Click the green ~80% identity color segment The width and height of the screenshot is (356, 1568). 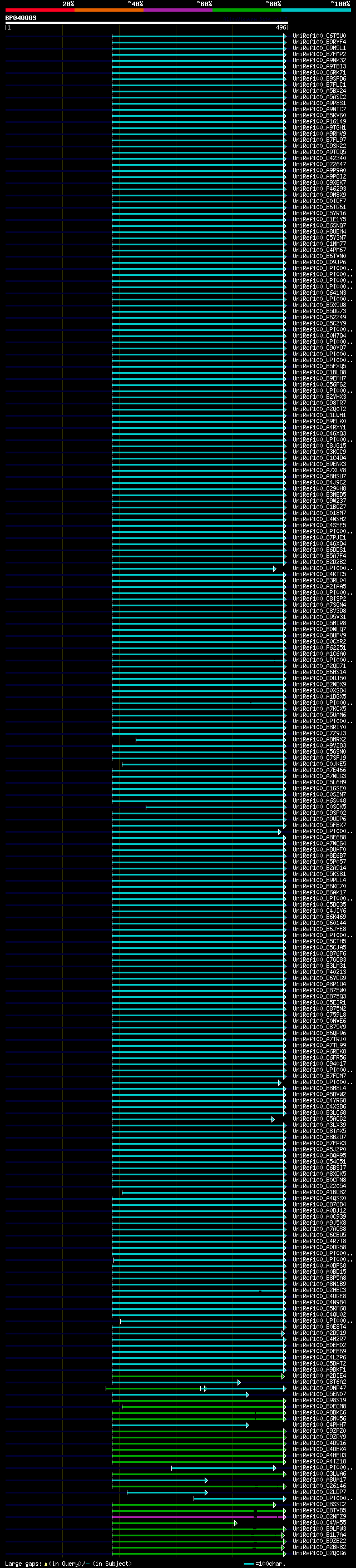coord(246,10)
